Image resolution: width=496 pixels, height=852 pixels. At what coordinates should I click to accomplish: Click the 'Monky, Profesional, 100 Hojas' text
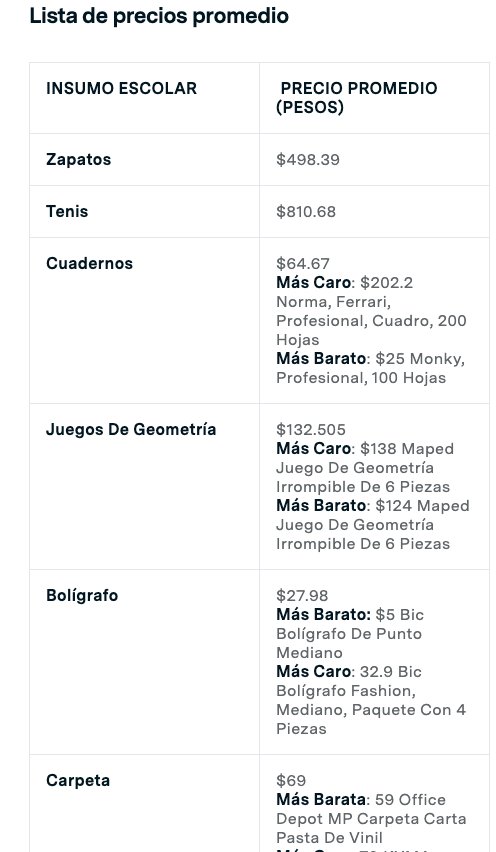click(x=370, y=368)
